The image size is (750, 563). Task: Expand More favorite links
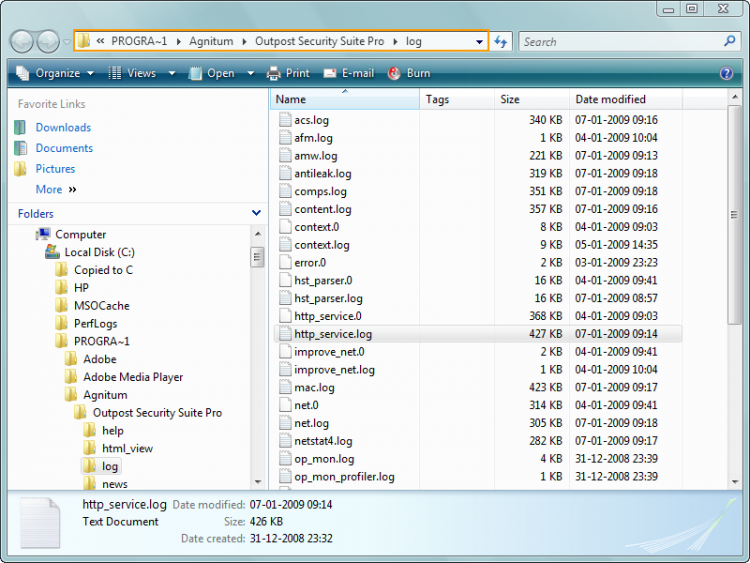(x=56, y=189)
